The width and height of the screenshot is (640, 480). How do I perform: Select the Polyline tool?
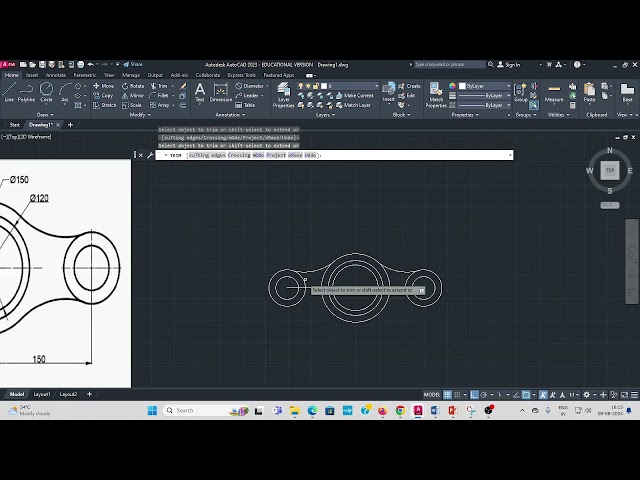(26, 92)
